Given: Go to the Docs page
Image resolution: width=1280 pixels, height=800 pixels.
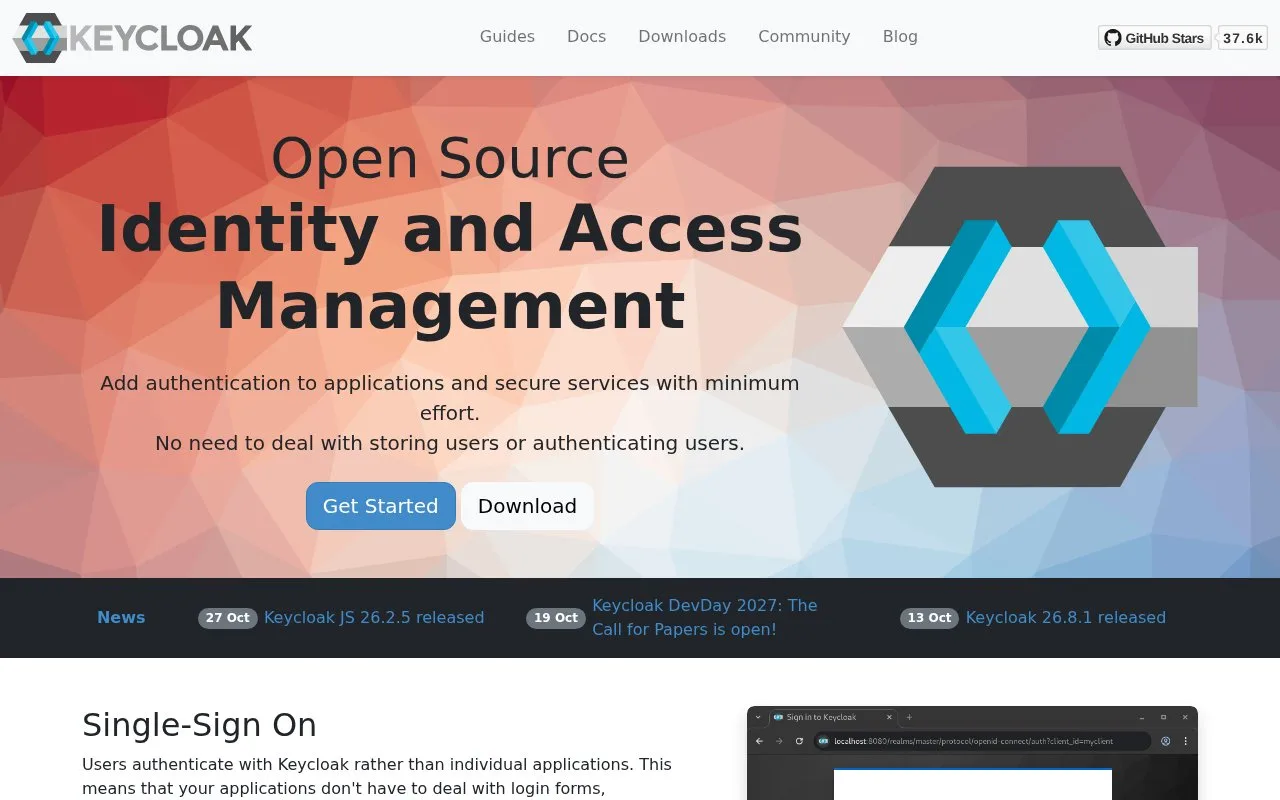Looking at the screenshot, I should coord(586,36).
